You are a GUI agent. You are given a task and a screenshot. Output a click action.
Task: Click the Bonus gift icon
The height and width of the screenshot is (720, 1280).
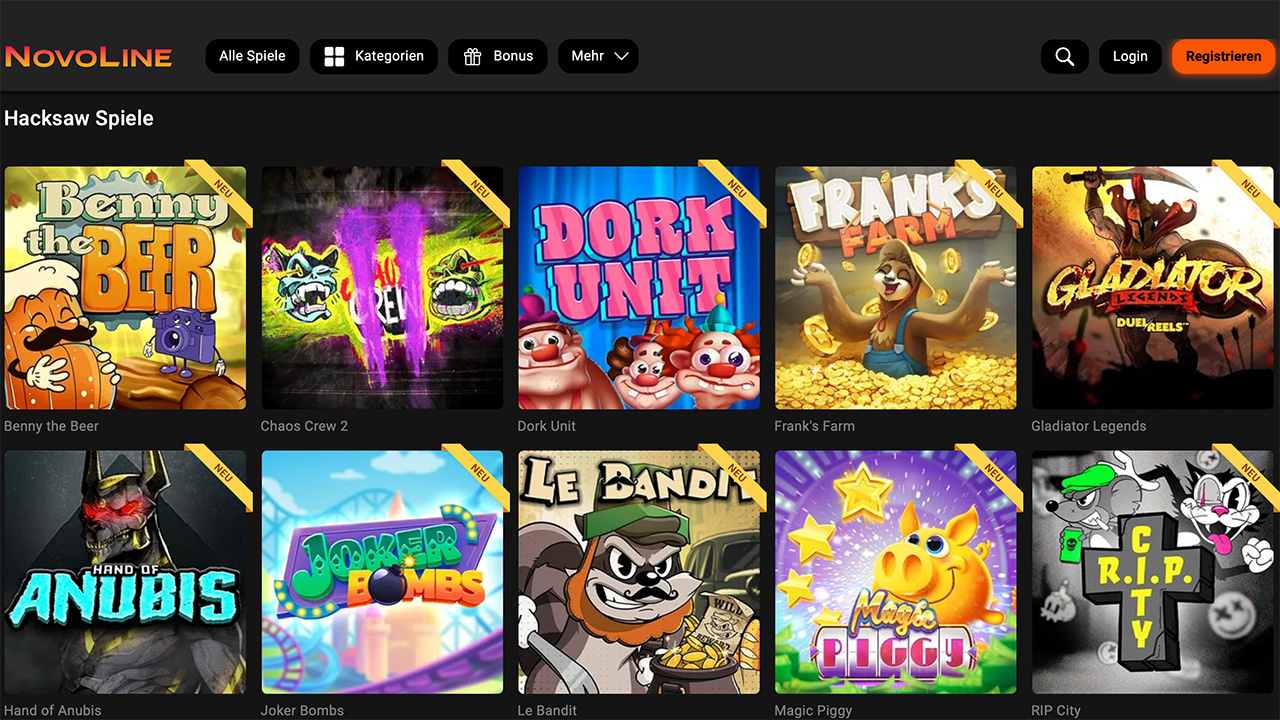point(472,57)
